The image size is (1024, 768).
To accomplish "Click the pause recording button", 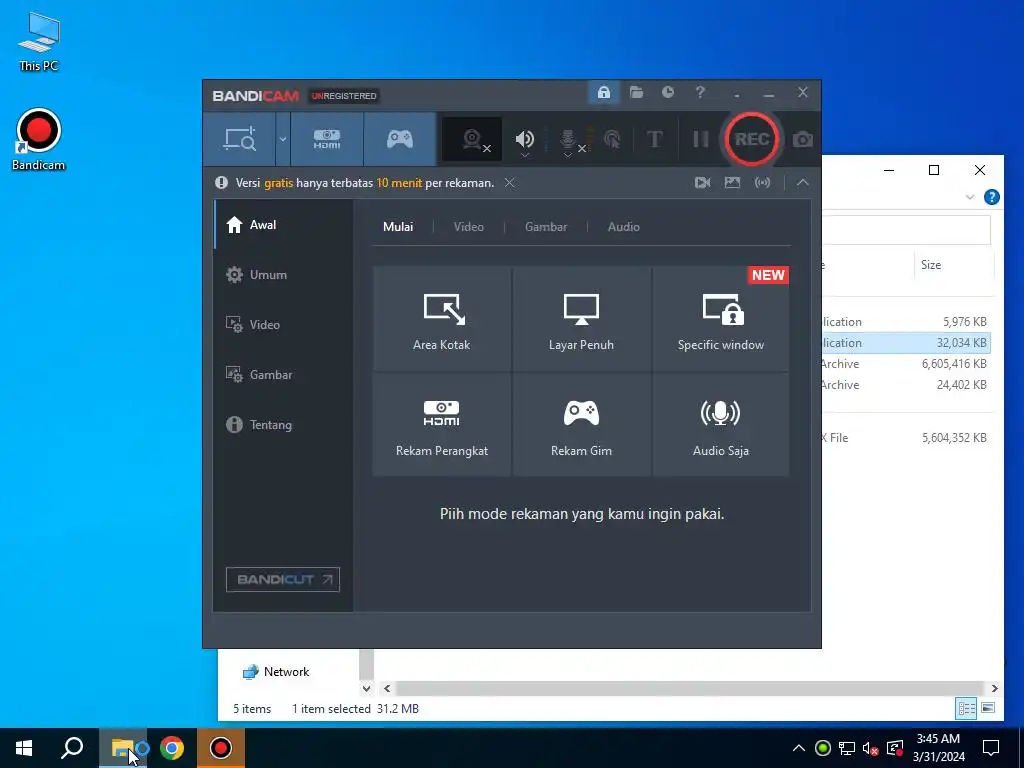I will coord(700,139).
